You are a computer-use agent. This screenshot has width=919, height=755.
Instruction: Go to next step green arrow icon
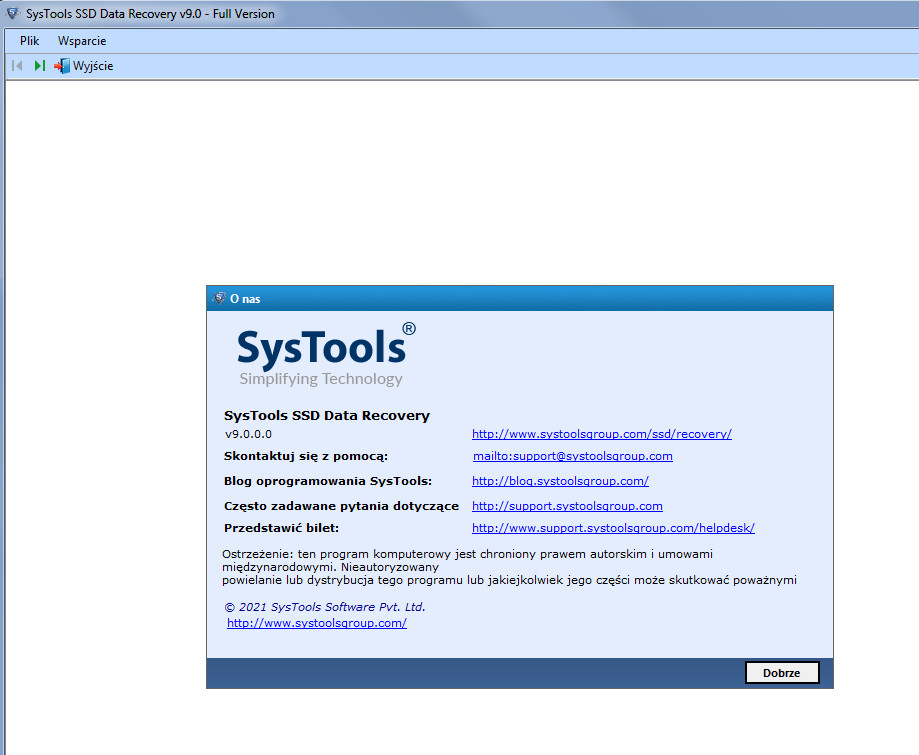point(39,66)
